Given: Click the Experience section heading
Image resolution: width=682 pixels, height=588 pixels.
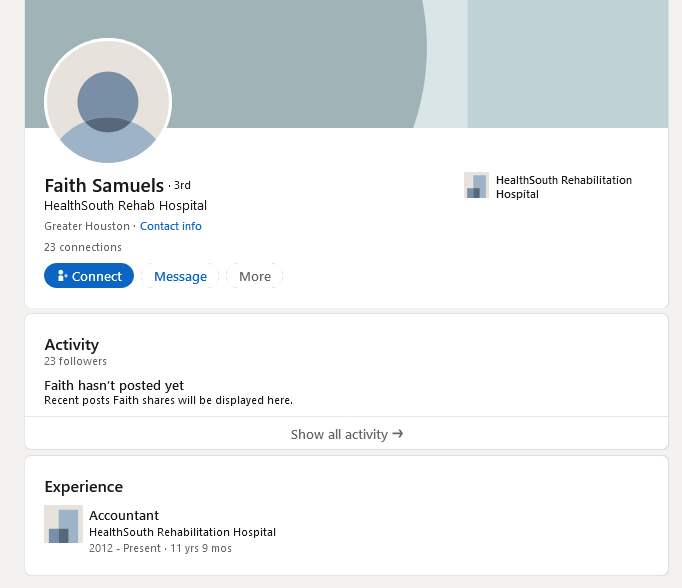Looking at the screenshot, I should tap(84, 487).
